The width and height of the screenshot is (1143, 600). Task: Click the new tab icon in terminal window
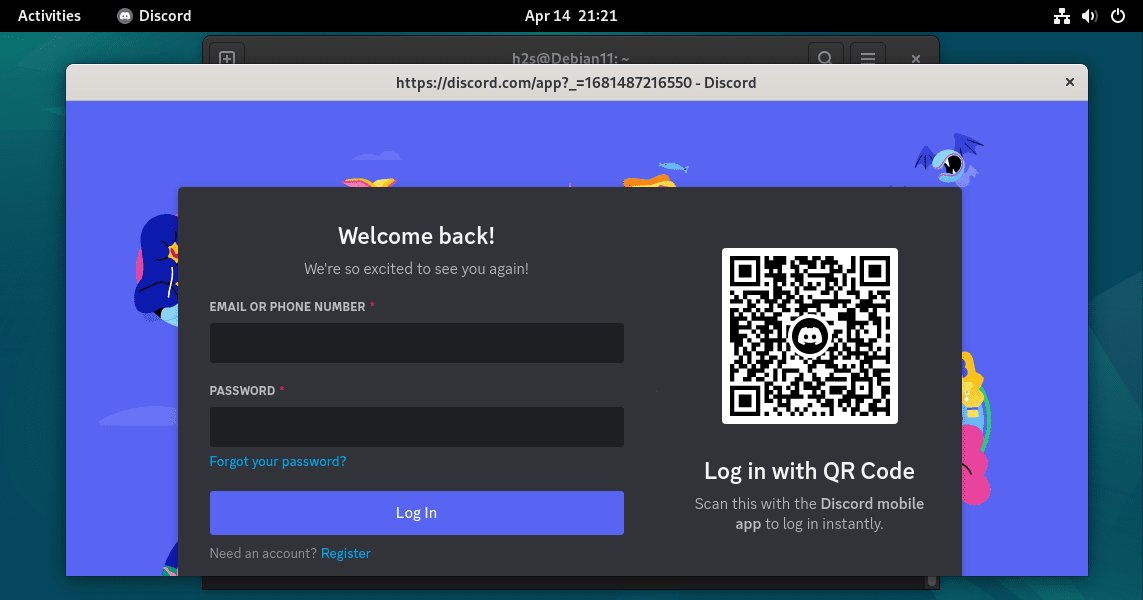(227, 58)
